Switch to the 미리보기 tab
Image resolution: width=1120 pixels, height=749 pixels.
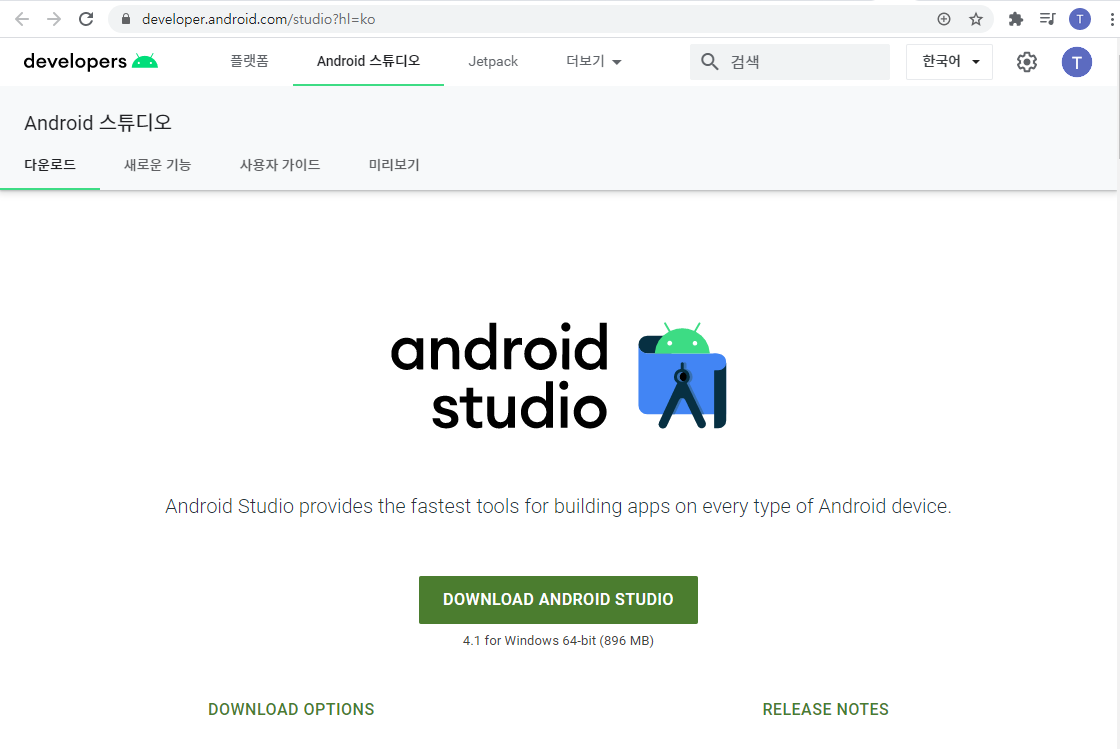pyautogui.click(x=394, y=165)
